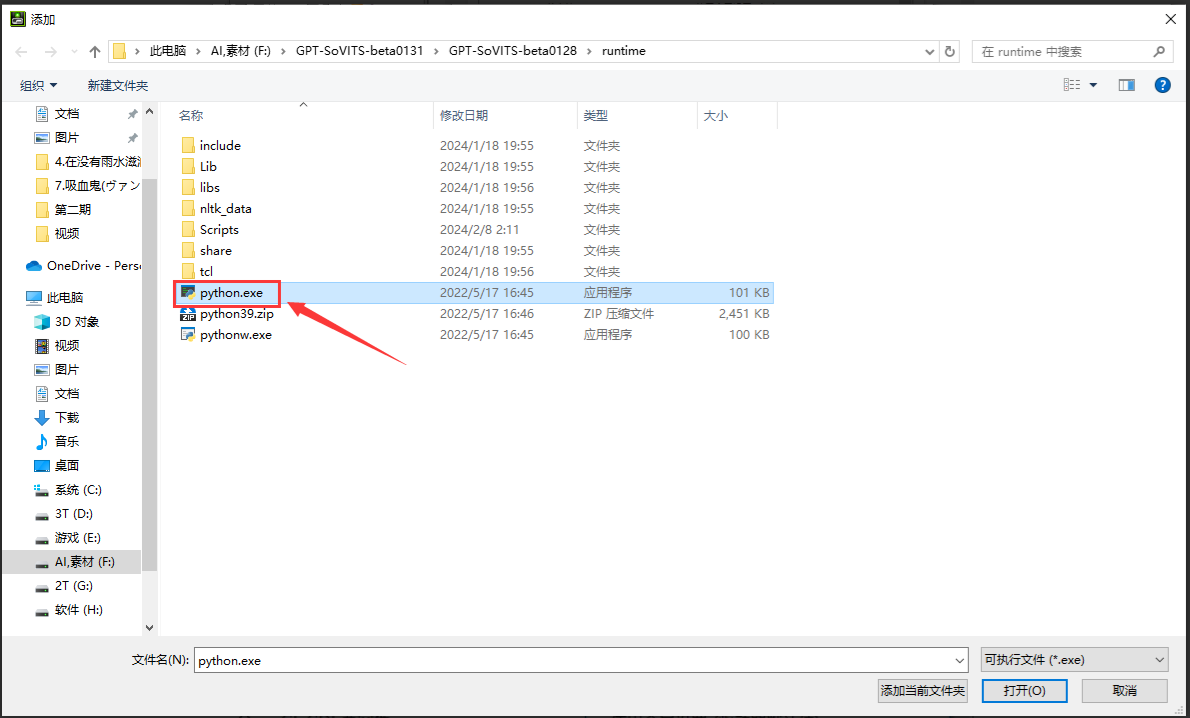The width and height of the screenshot is (1190, 718).
Task: Open the 组织 organize menu
Action: (x=39, y=86)
